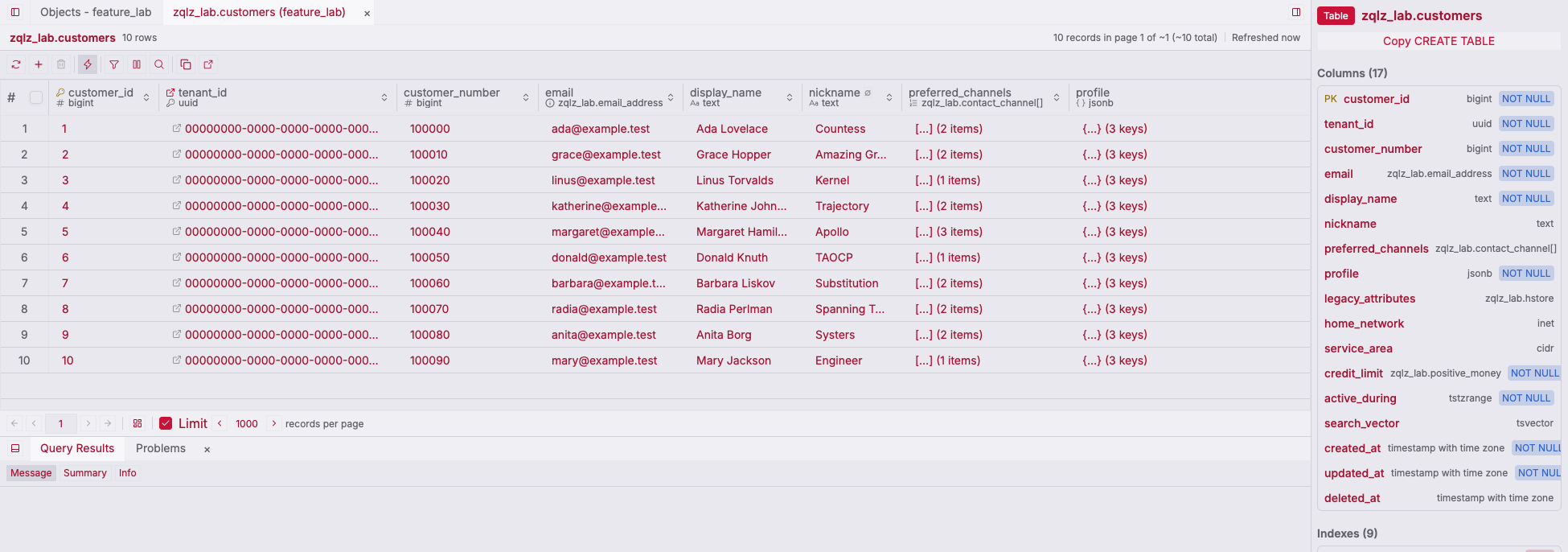Select the PK customer_id inspector row

tap(1439, 99)
